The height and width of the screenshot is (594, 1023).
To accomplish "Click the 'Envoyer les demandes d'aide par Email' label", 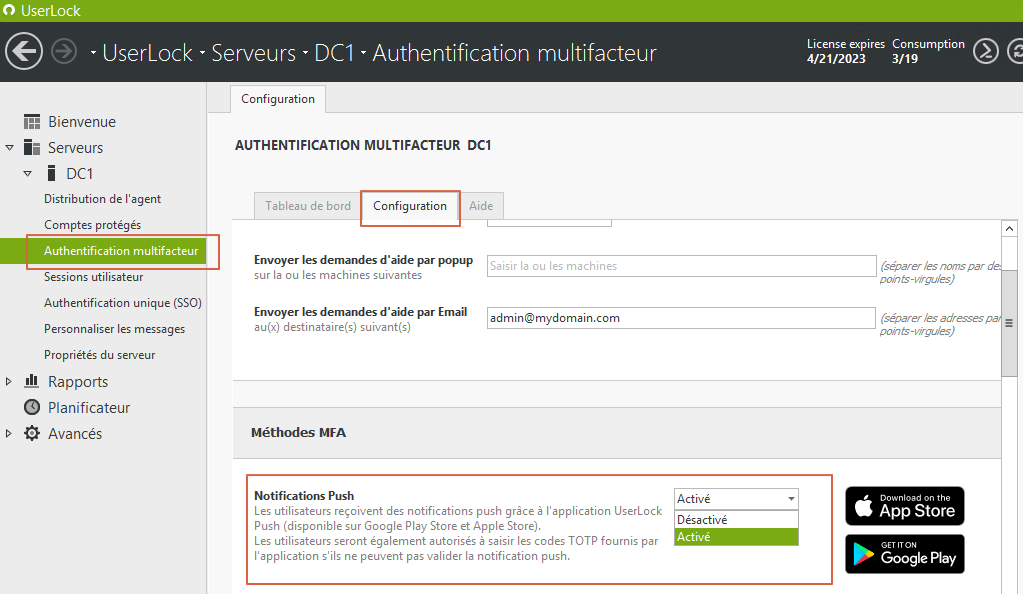I will (360, 312).
